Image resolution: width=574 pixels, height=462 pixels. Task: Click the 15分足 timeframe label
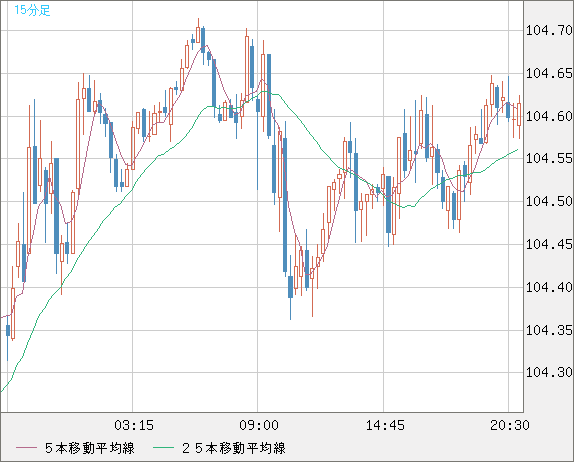pyautogui.click(x=32, y=10)
